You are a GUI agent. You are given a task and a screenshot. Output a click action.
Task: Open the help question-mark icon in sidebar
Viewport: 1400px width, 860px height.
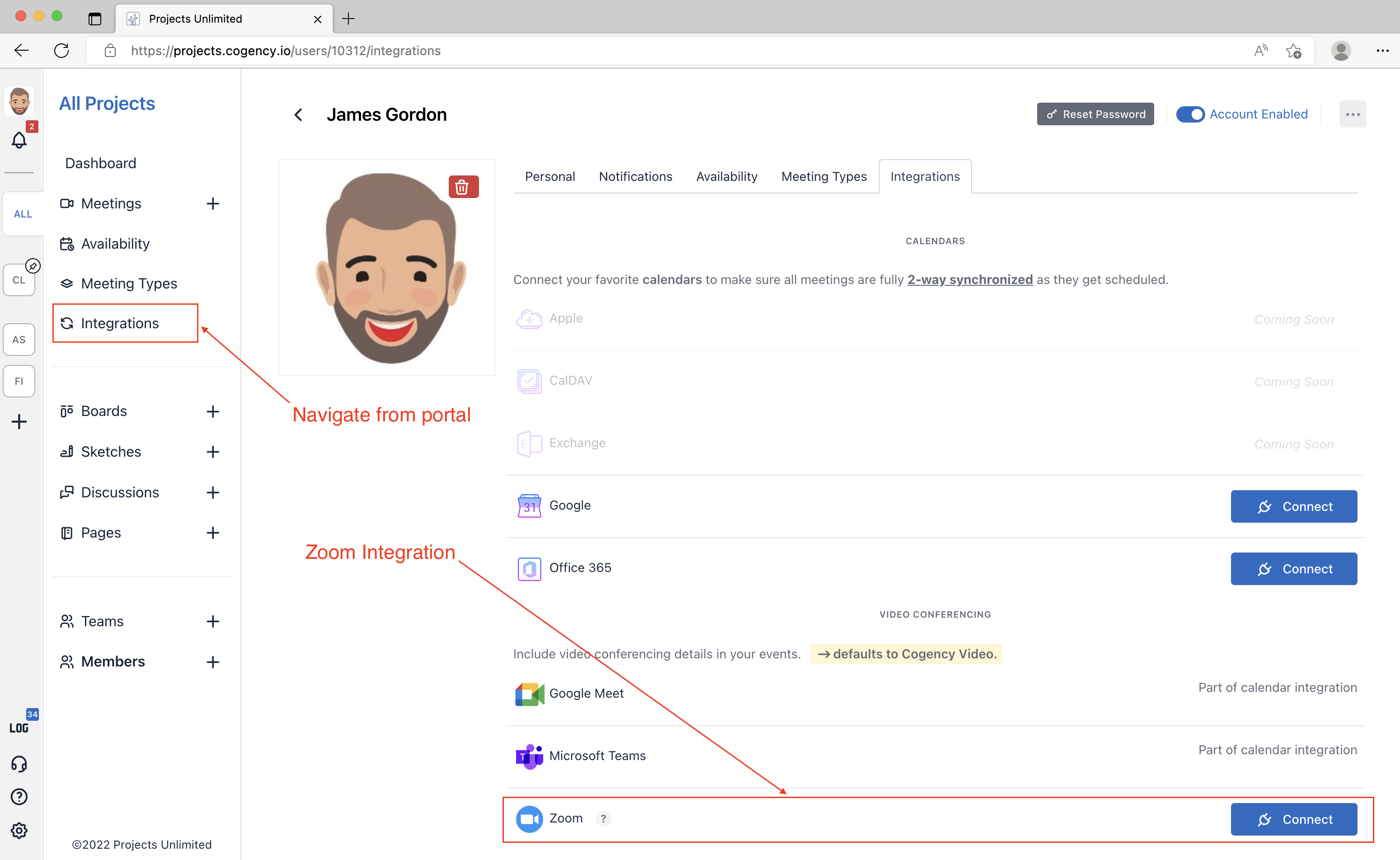pyautogui.click(x=19, y=797)
